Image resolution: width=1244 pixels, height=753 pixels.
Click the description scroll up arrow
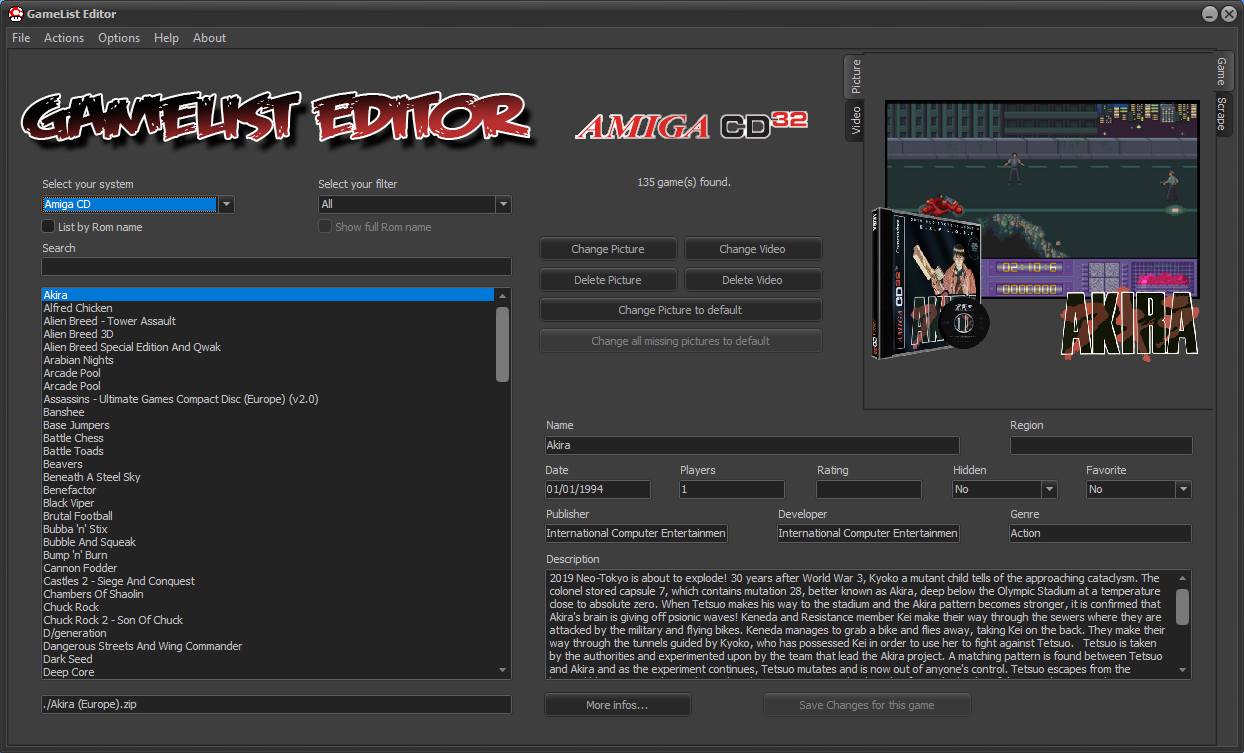click(x=1182, y=579)
